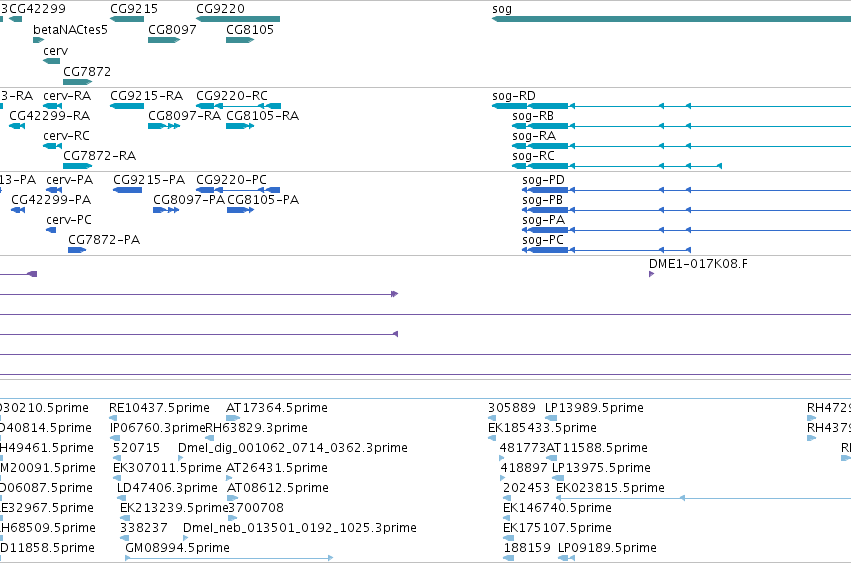Viewport: 851px width, 563px height.
Task: Click the 418897 EST label
Action: [x=523, y=469]
